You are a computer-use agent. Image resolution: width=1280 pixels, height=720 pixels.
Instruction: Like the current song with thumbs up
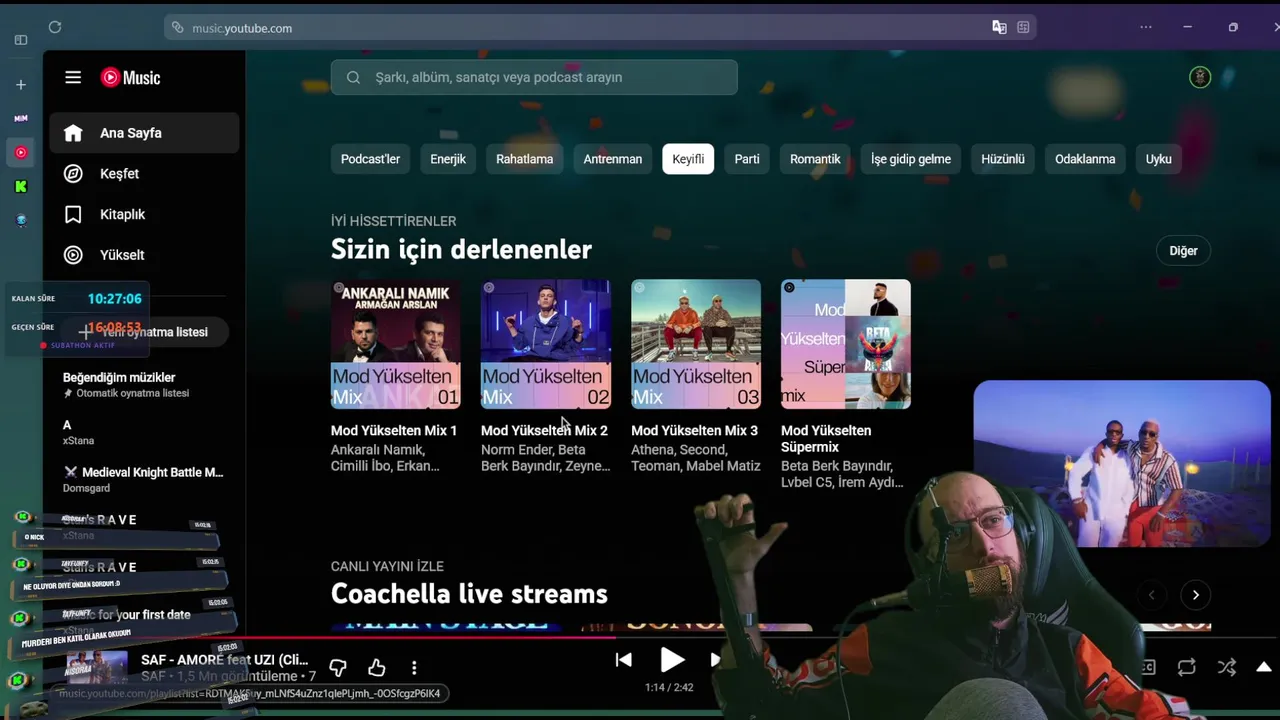click(376, 667)
